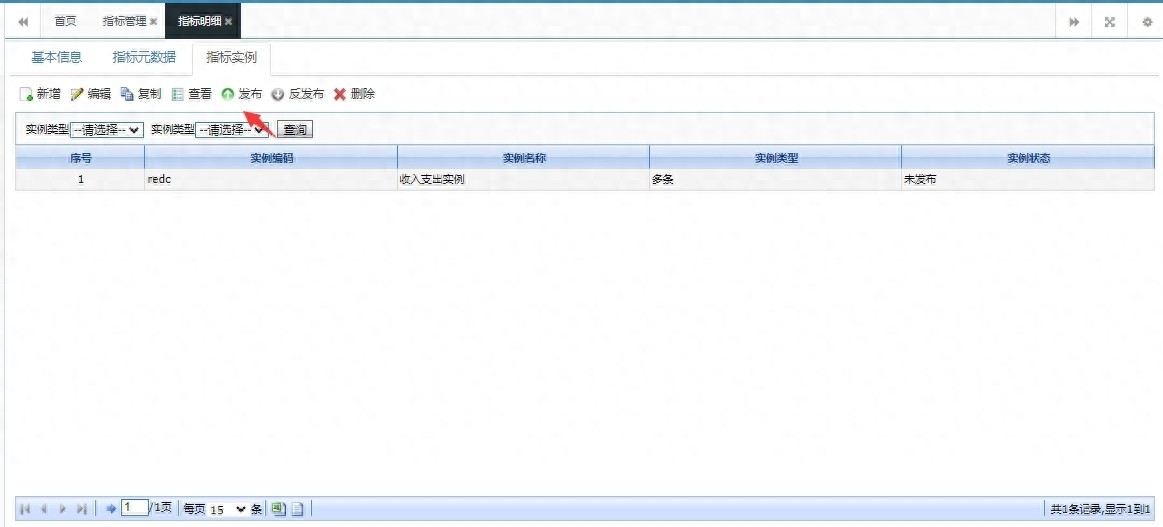Click the cell '收入支出实例'
Viewport: 1163px width, 527px height.
click(x=524, y=180)
